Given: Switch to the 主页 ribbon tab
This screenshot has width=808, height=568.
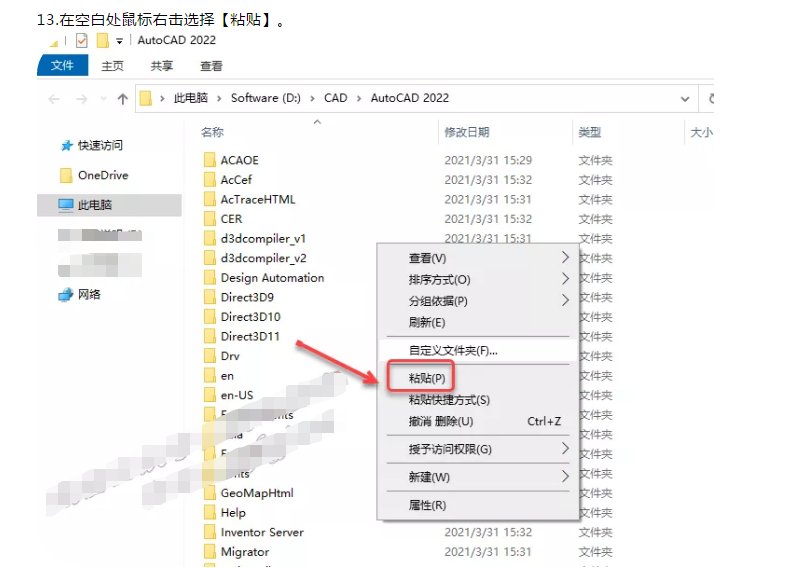Looking at the screenshot, I should click(x=112, y=66).
